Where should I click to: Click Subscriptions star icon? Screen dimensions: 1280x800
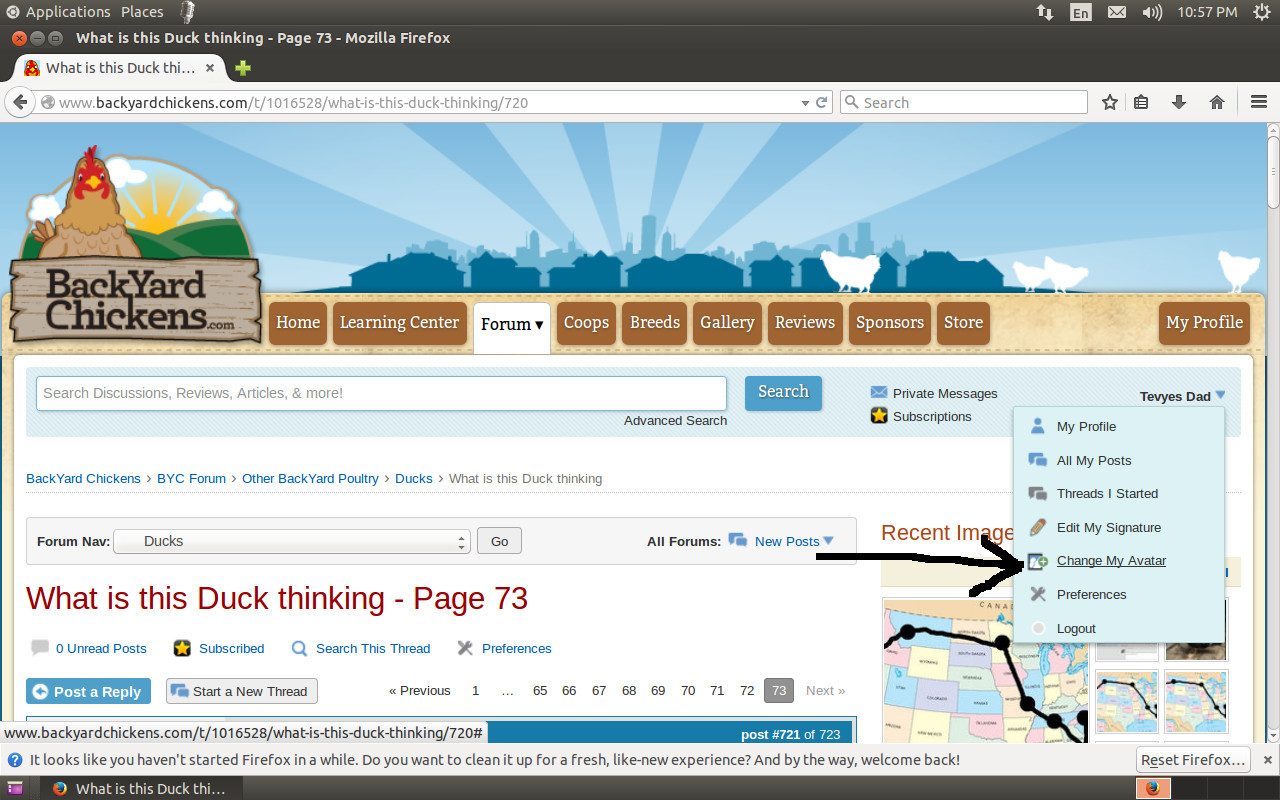879,416
